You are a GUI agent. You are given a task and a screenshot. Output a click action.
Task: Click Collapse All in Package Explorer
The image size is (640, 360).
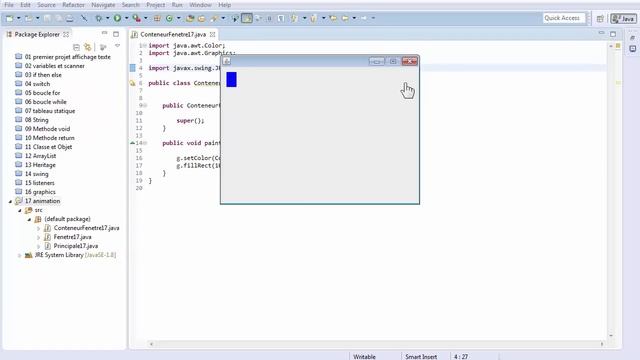[76, 47]
